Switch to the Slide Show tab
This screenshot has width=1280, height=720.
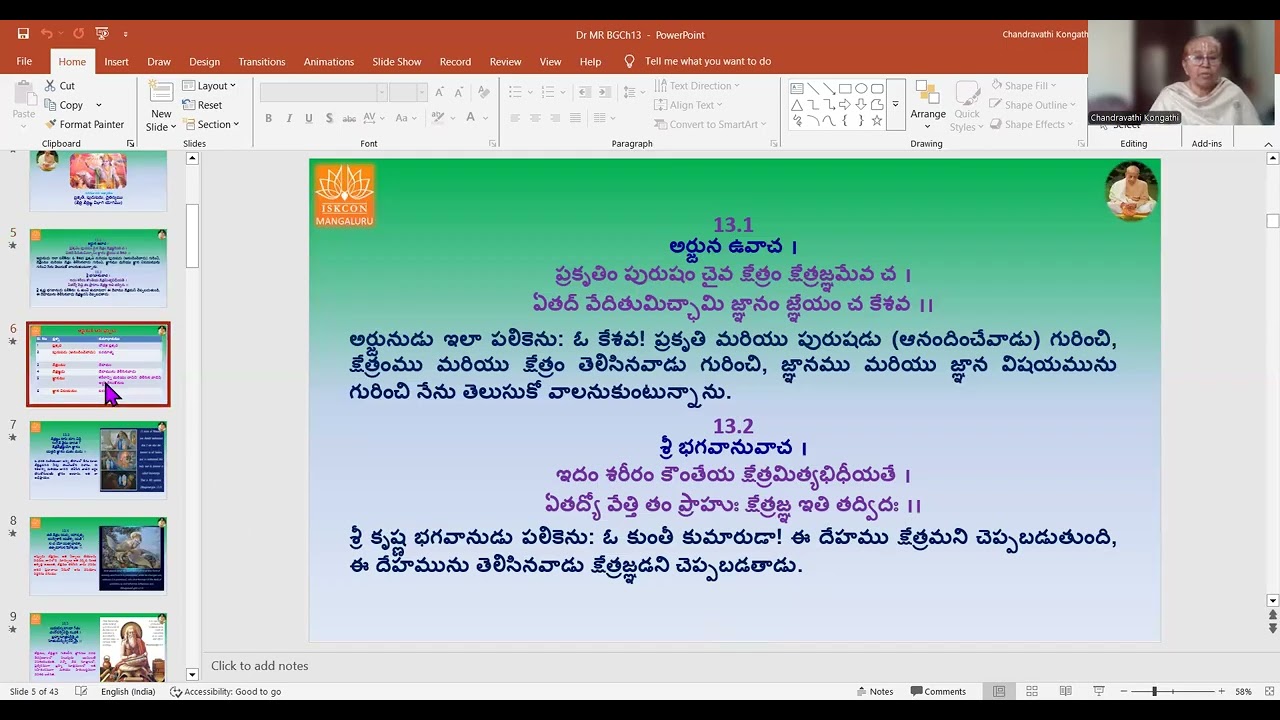[x=397, y=61]
